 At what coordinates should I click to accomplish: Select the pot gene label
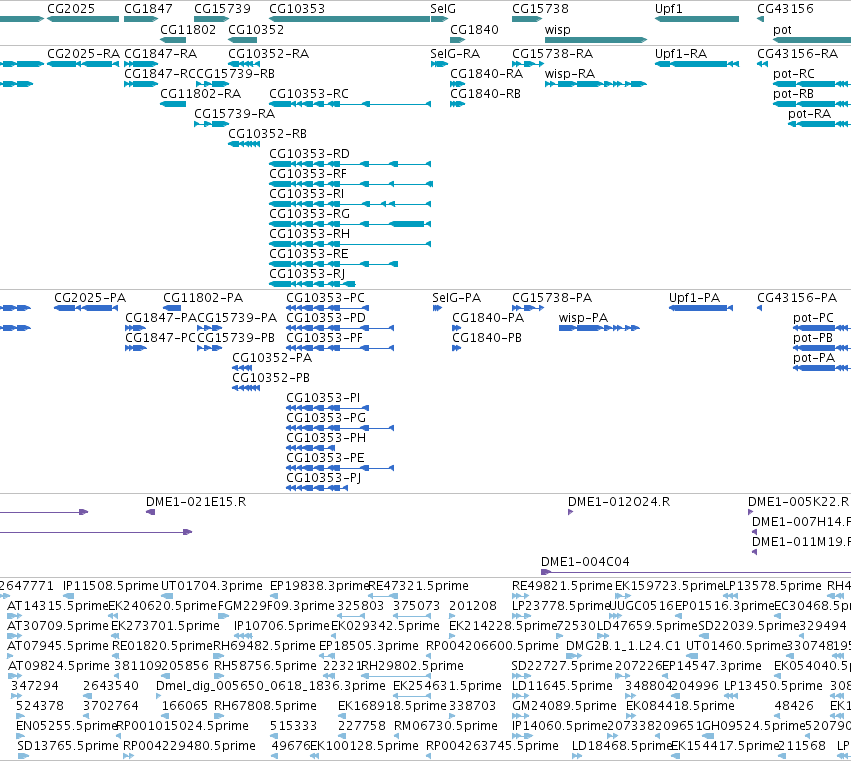click(782, 30)
